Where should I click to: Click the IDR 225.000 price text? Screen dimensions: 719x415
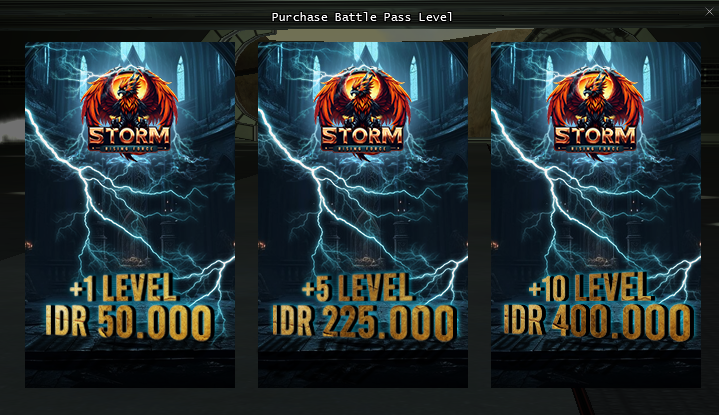365,322
